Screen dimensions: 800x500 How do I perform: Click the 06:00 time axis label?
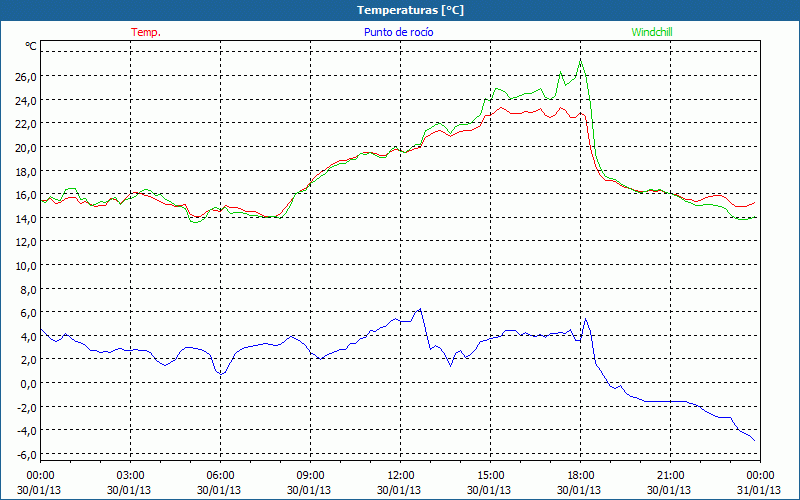(x=220, y=476)
